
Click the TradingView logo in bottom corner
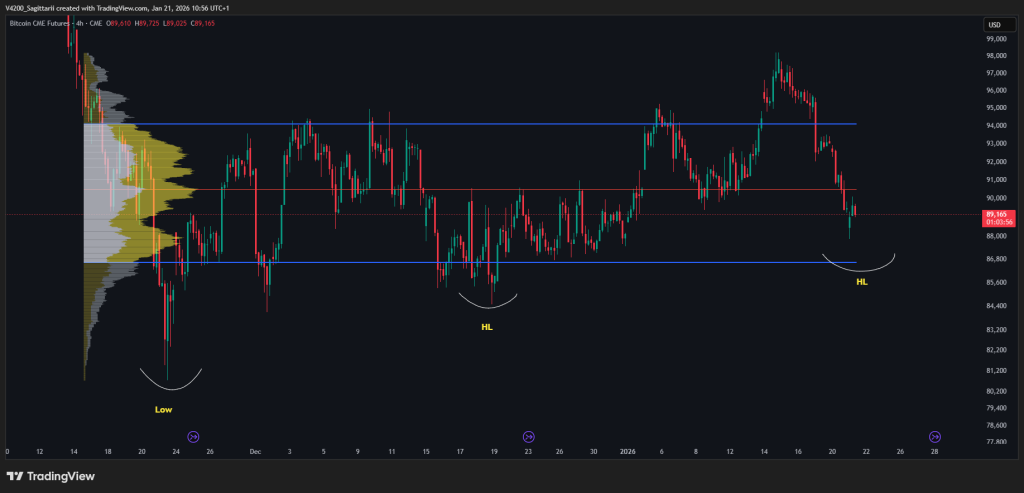[51, 476]
